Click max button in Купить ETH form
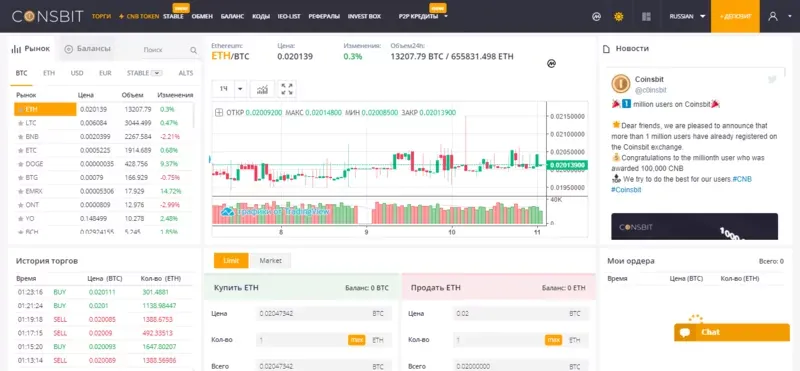 [x=357, y=340]
